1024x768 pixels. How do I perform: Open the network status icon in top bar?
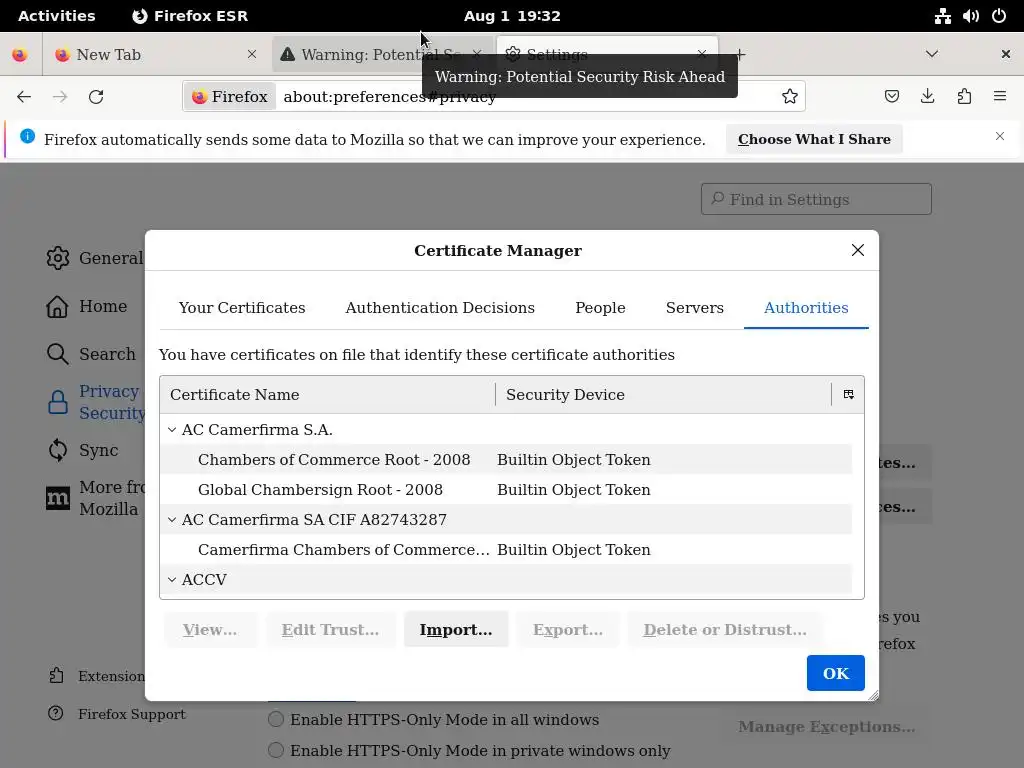942,16
